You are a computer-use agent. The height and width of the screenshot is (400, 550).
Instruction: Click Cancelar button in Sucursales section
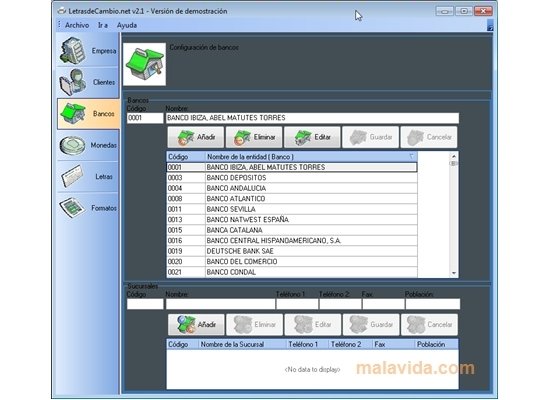[x=429, y=325]
